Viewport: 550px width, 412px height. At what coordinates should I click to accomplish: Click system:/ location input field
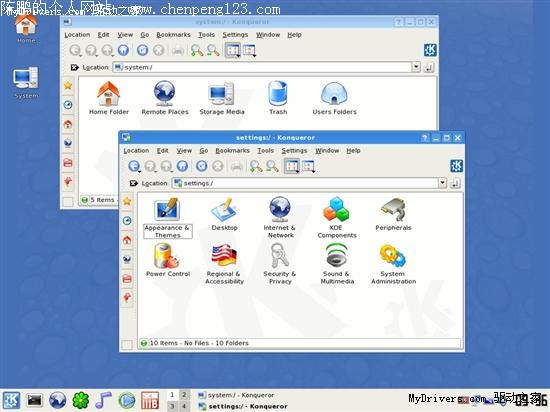262,67
